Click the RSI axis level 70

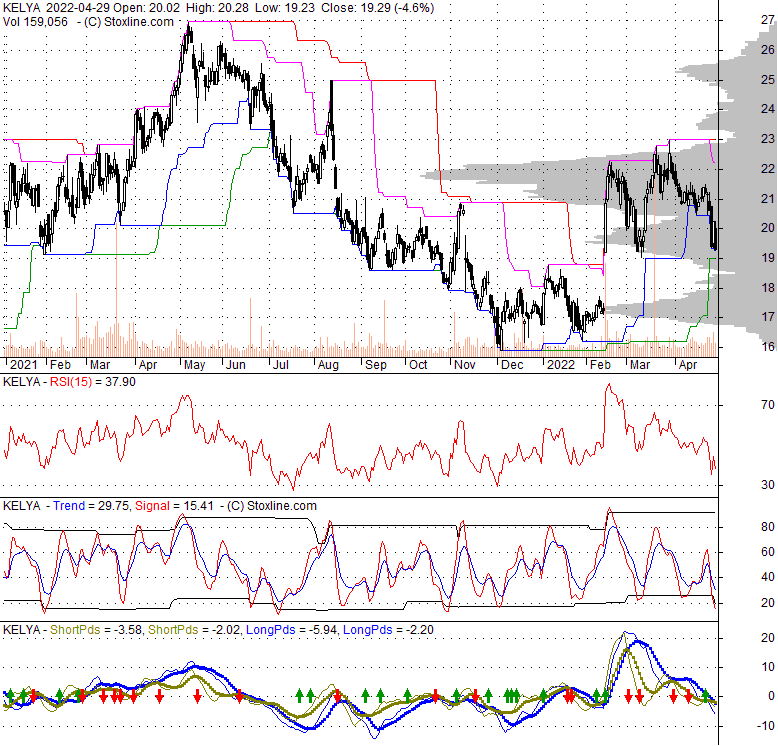tap(768, 405)
